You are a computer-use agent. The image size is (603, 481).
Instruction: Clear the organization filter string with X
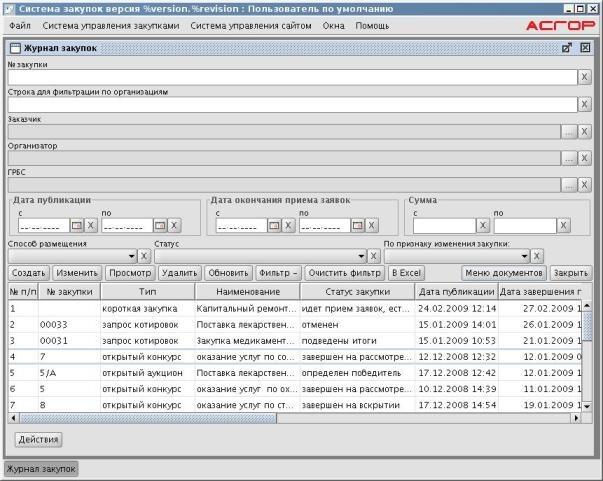pos(585,104)
